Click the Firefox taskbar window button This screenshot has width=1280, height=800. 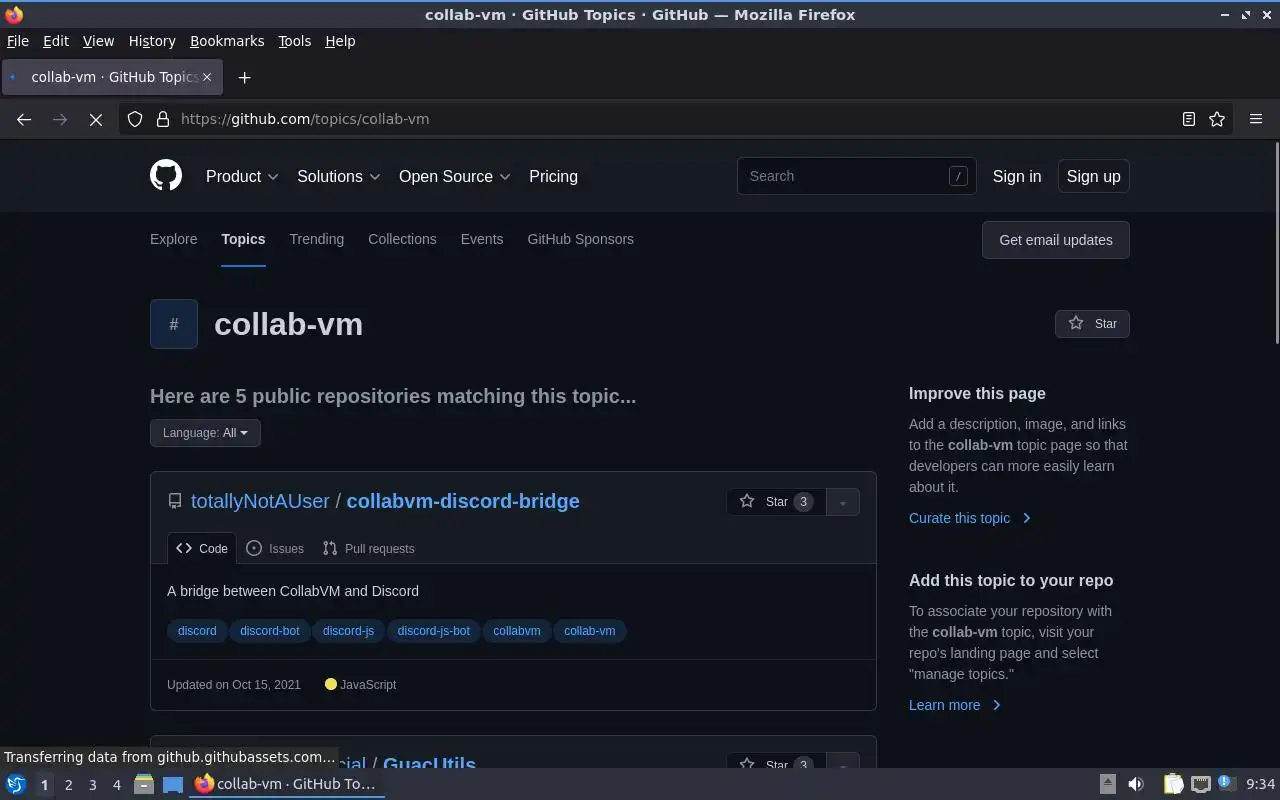click(x=286, y=784)
